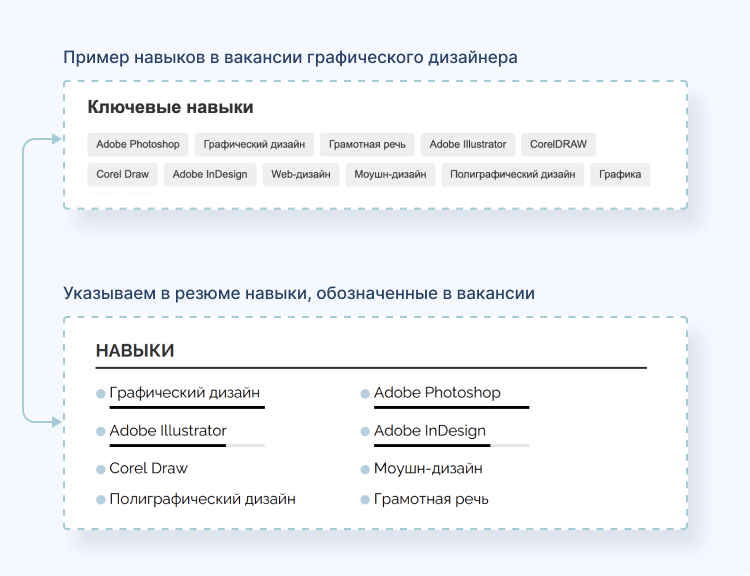Click skill level bar under Adobe Illustrator
Viewport: 750px width, 576px height.
click(187, 445)
